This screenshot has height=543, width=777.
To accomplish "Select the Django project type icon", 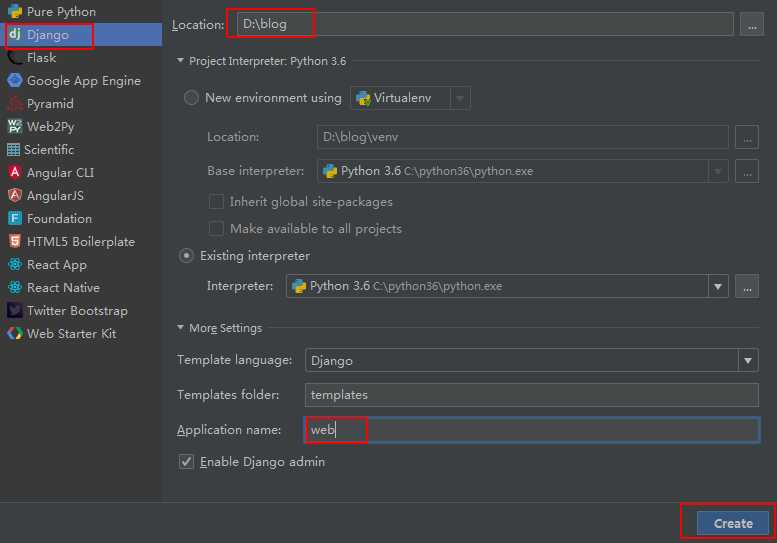I will (x=15, y=34).
